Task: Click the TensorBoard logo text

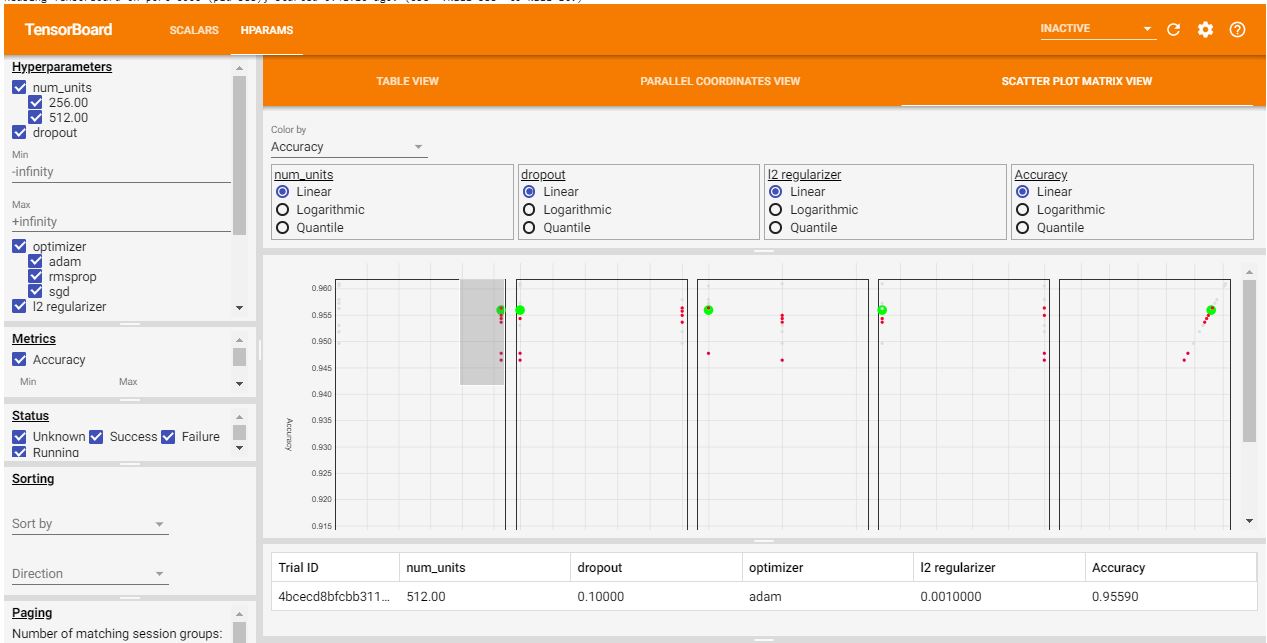Action: point(69,29)
